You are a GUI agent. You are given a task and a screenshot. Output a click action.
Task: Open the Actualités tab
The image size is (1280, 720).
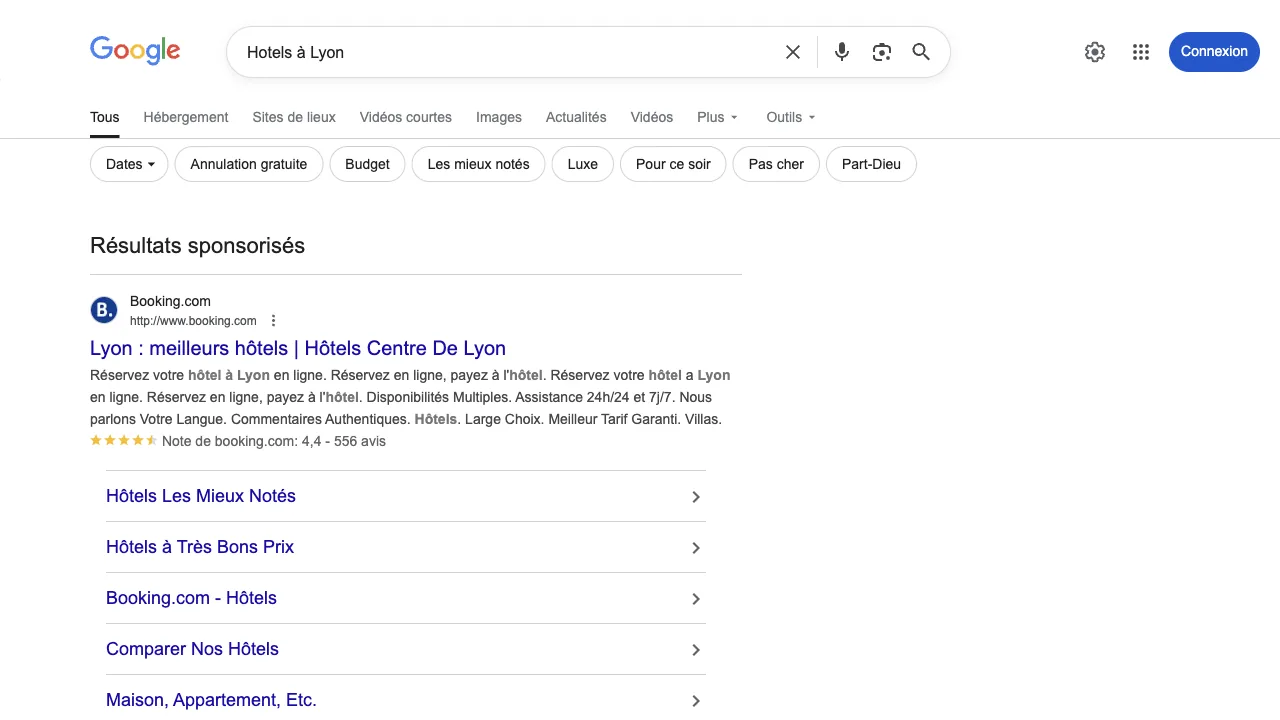[x=576, y=117]
